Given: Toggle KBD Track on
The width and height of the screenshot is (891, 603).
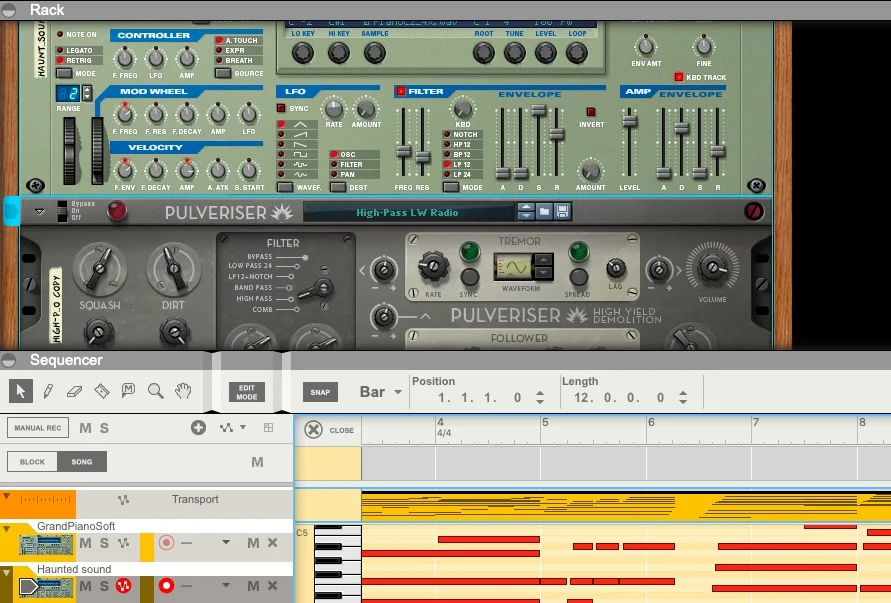Looking at the screenshot, I should point(679,77).
